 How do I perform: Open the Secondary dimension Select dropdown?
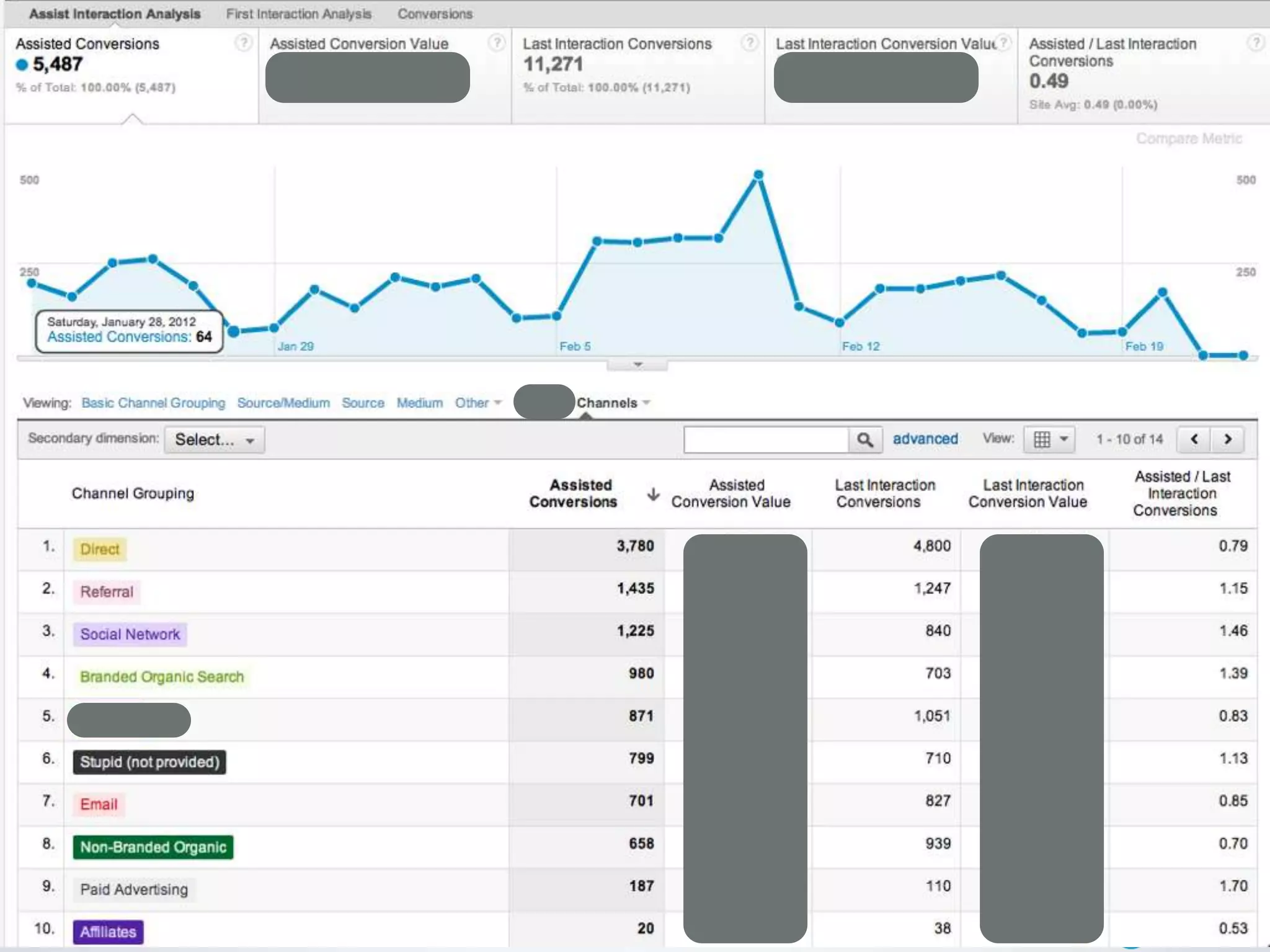coord(214,440)
